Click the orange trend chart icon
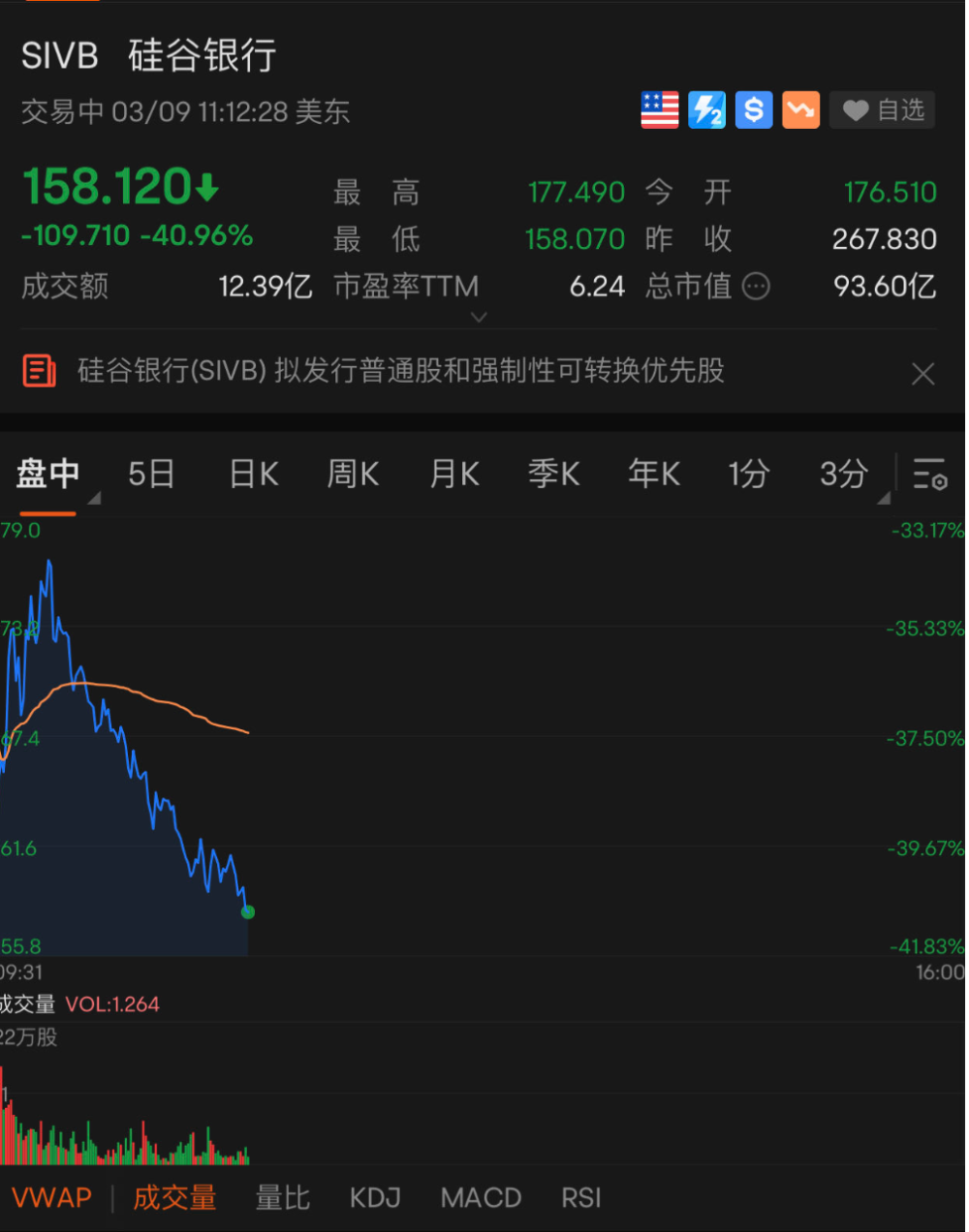 click(800, 109)
